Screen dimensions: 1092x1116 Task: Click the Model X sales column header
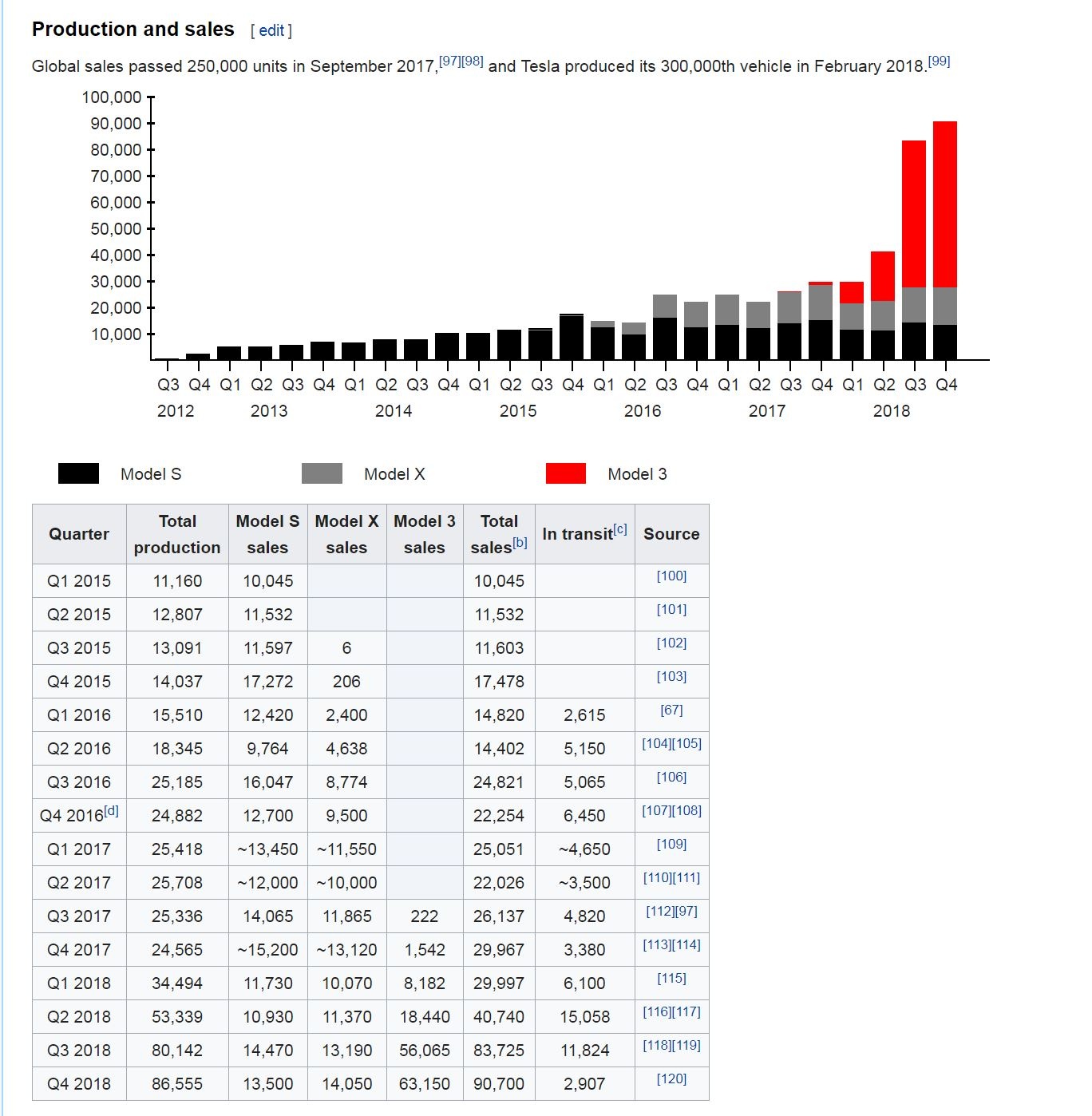pos(346,534)
